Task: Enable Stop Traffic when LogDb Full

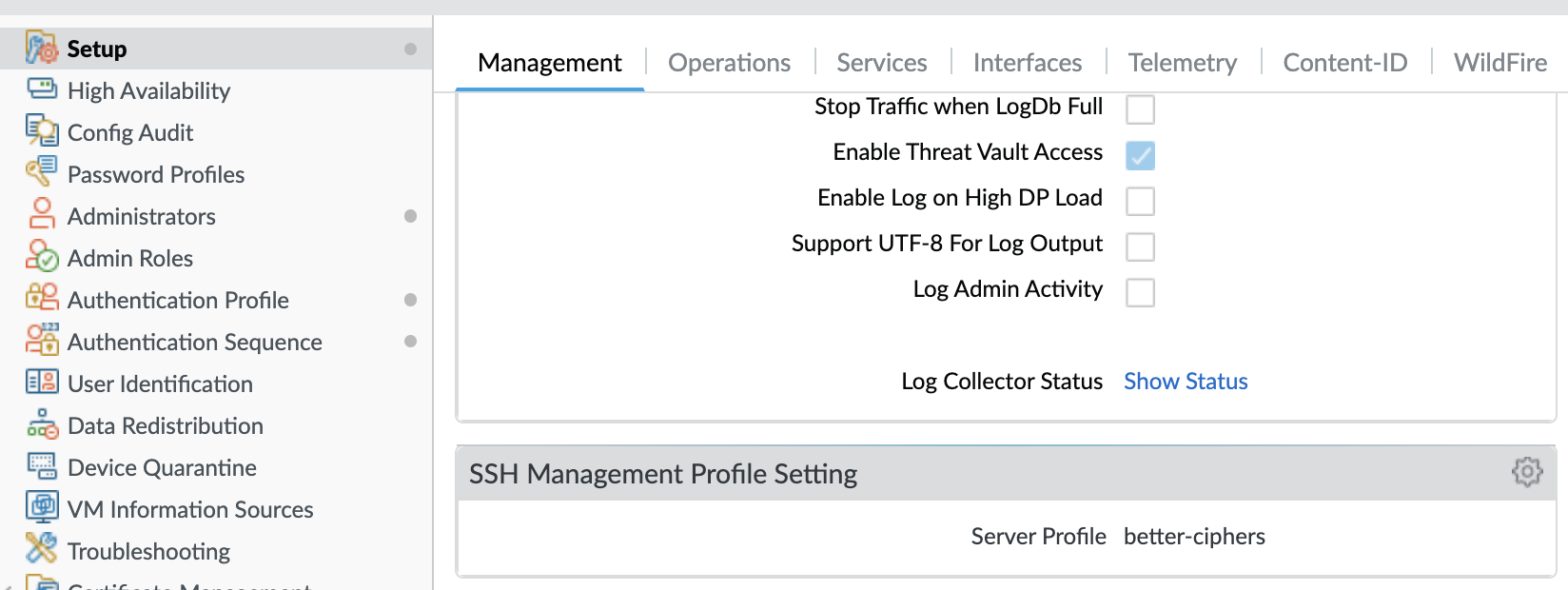Action: point(1140,109)
